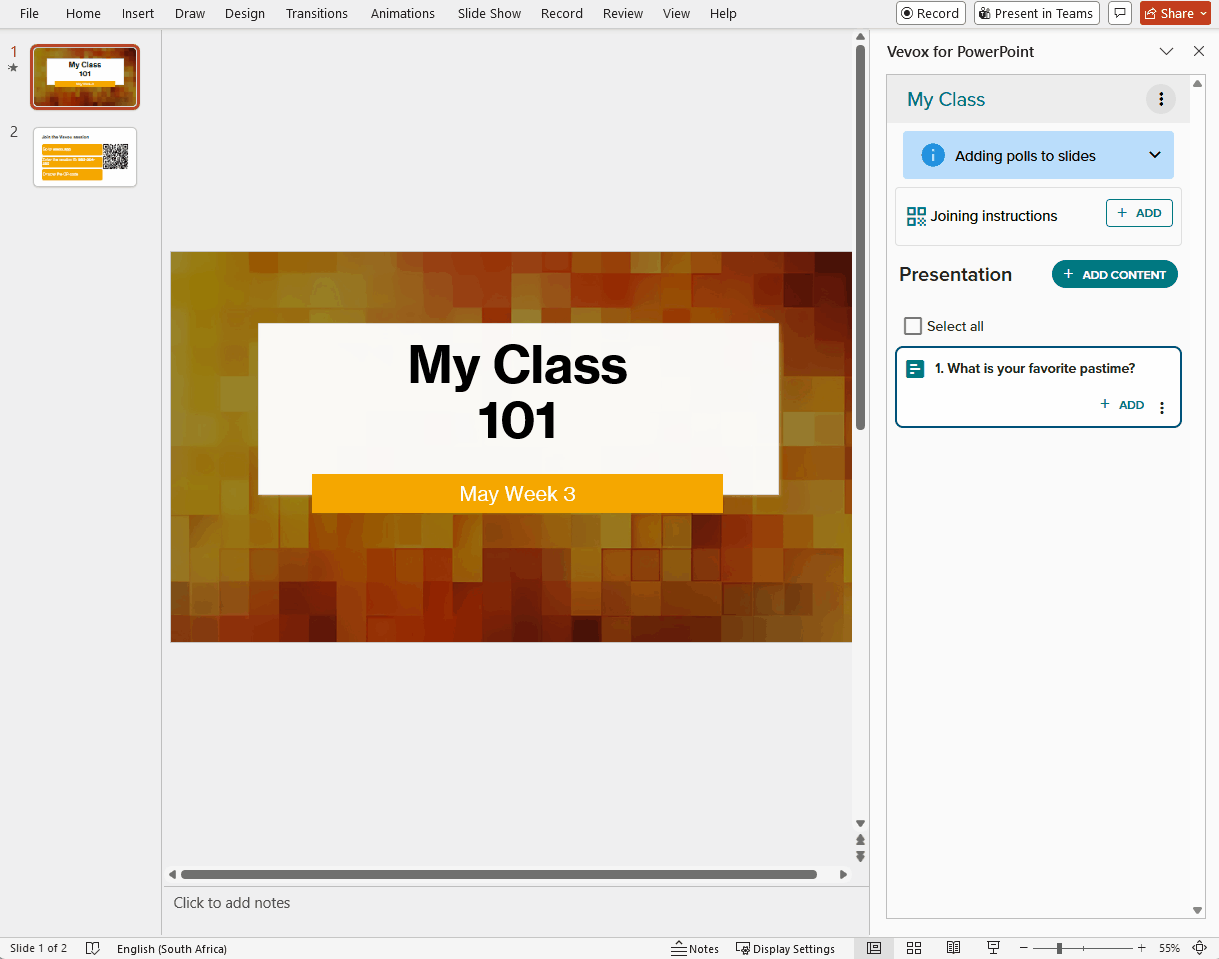
Task: Click accessibility spell check status icon
Action: 93,948
